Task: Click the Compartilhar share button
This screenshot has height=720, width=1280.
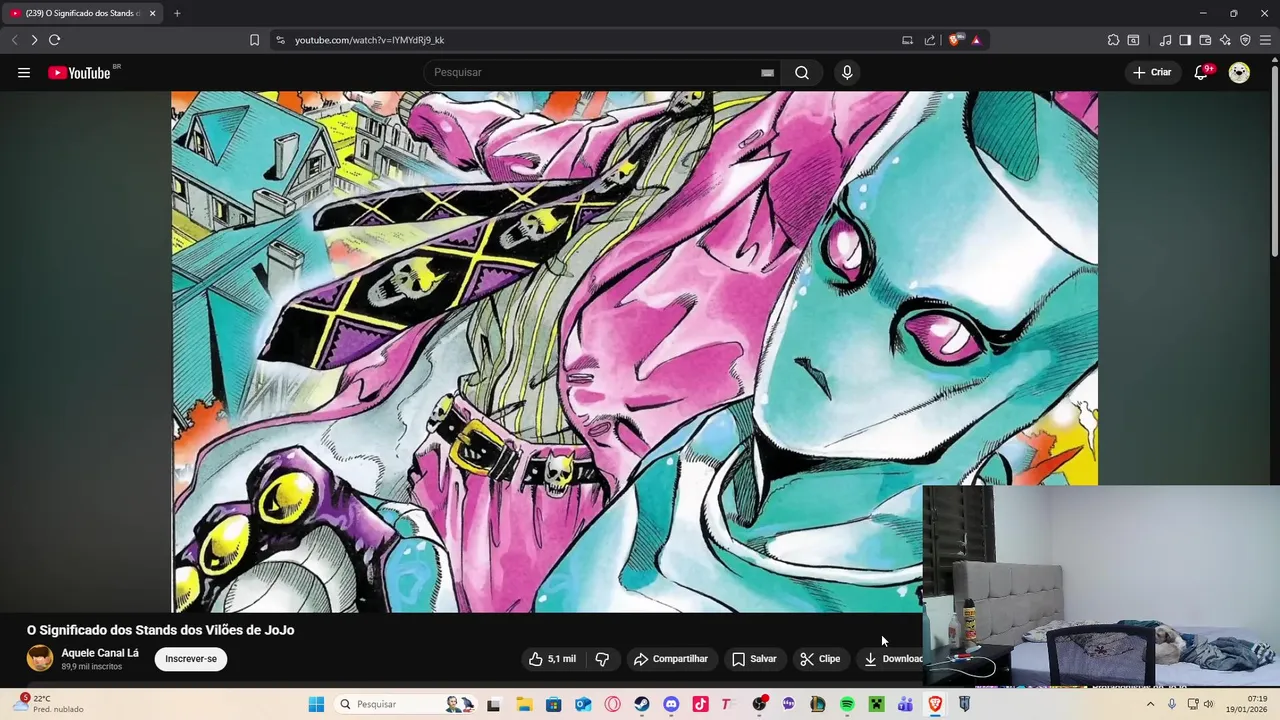Action: tap(671, 659)
